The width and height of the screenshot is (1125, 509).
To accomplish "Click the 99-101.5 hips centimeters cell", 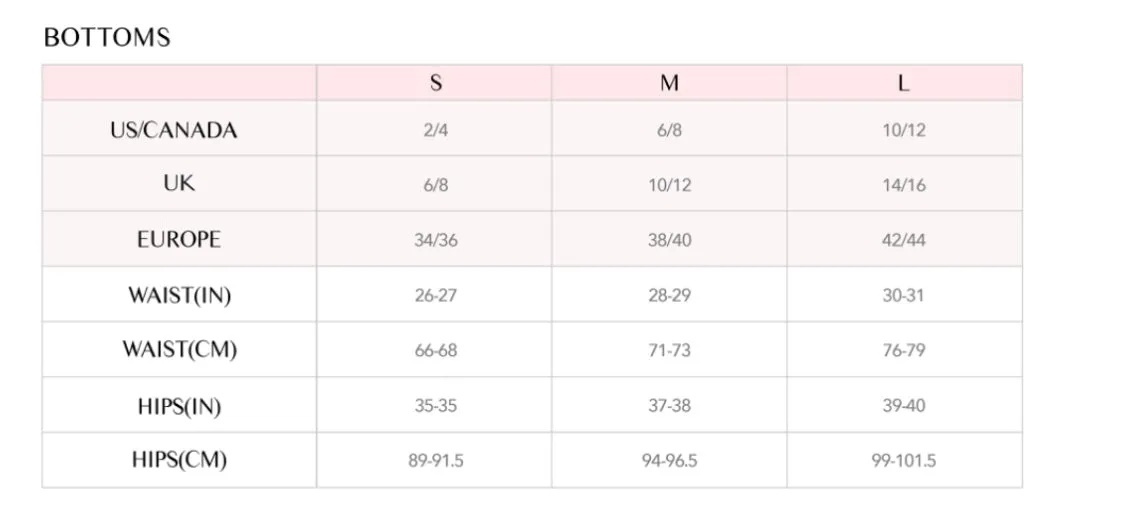I will click(x=904, y=461).
